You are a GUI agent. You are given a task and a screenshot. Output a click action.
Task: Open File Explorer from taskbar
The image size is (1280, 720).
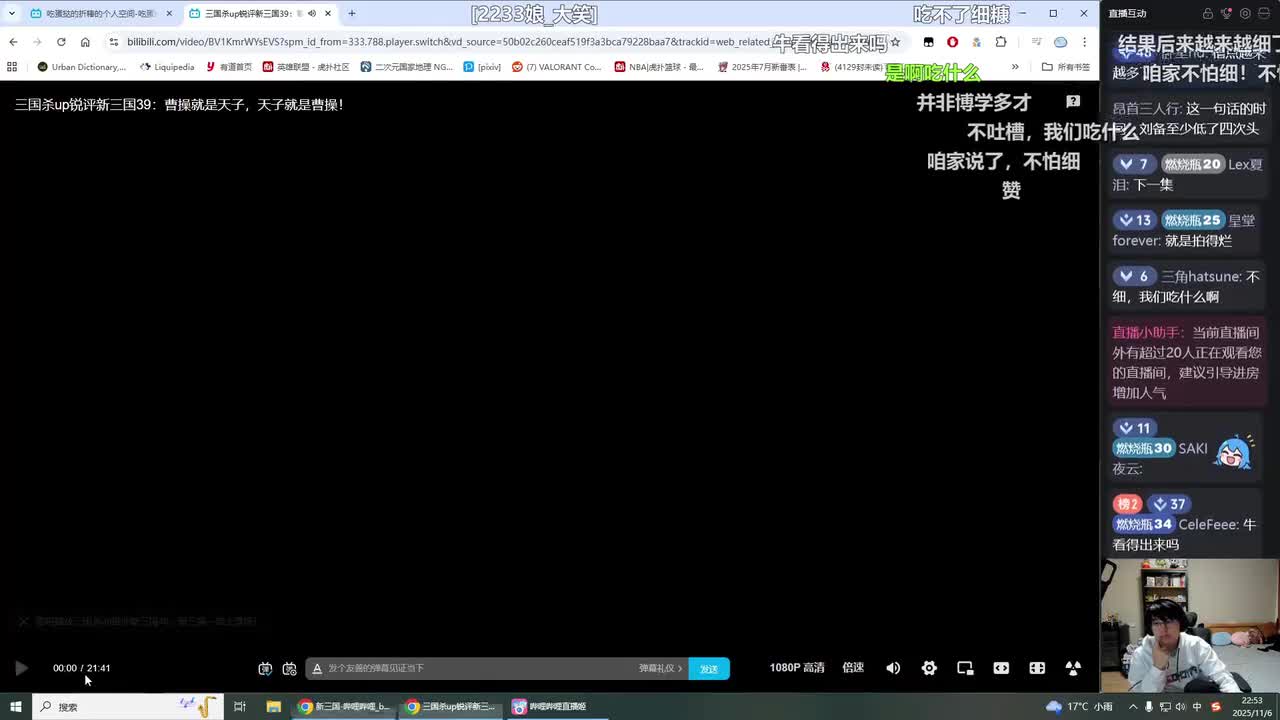273,706
